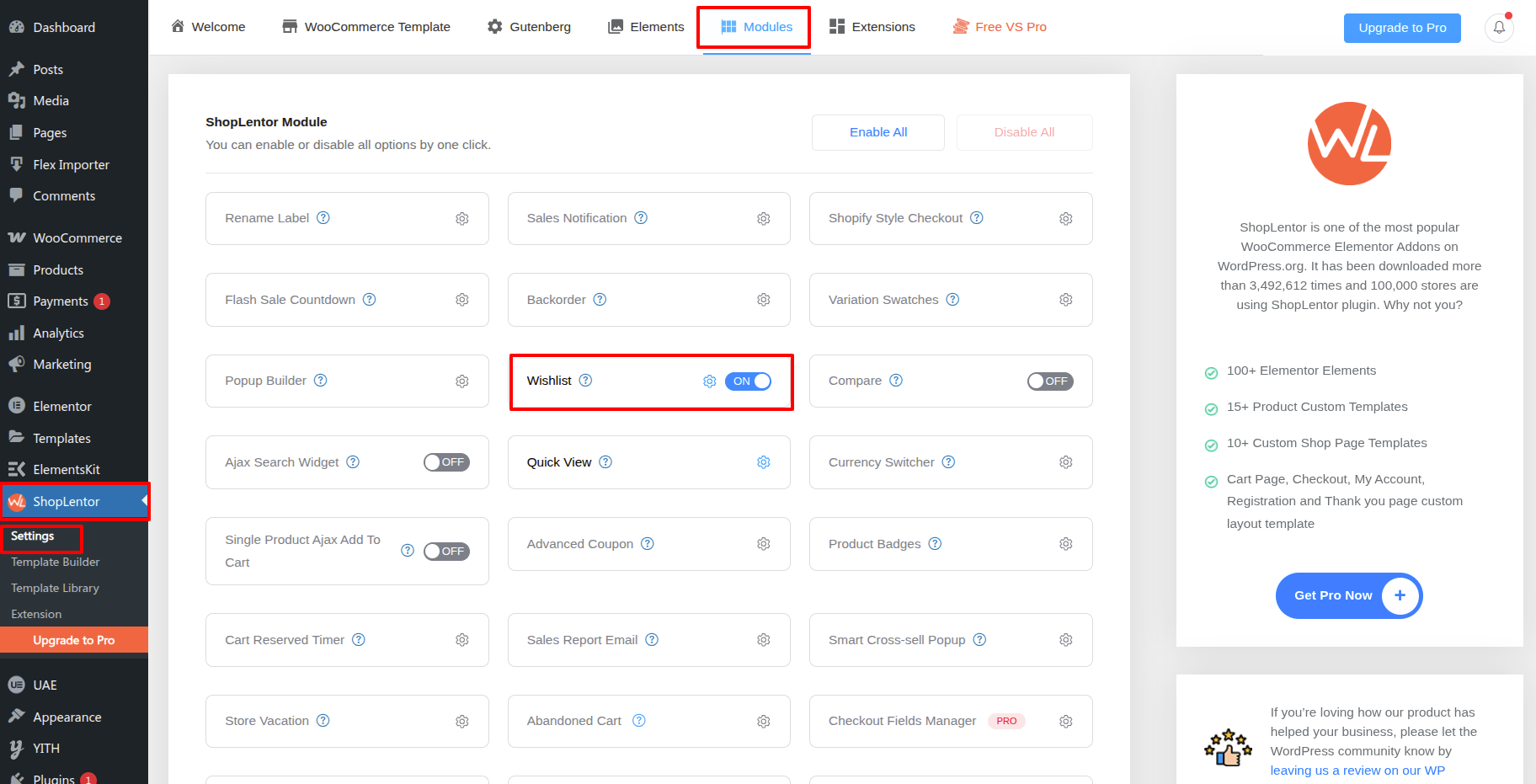Open settings gear for Shopify Style Checkout
The width and height of the screenshot is (1536, 784).
[1066, 219]
